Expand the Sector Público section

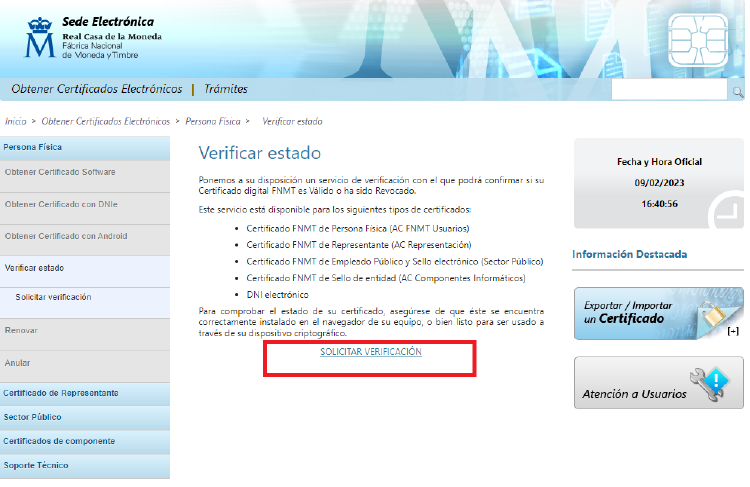[85, 418]
